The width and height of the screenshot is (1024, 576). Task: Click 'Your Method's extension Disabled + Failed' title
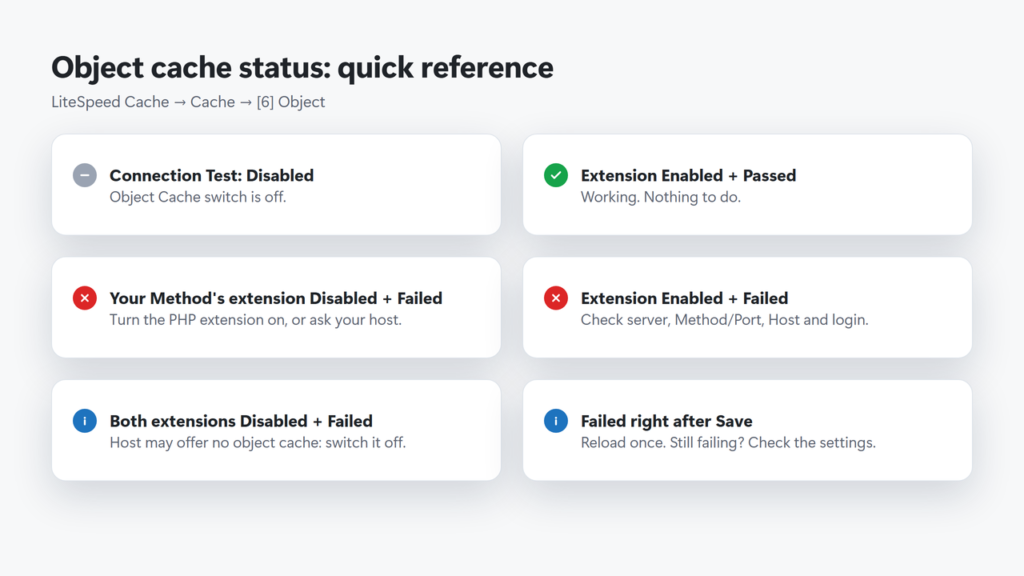click(x=276, y=298)
